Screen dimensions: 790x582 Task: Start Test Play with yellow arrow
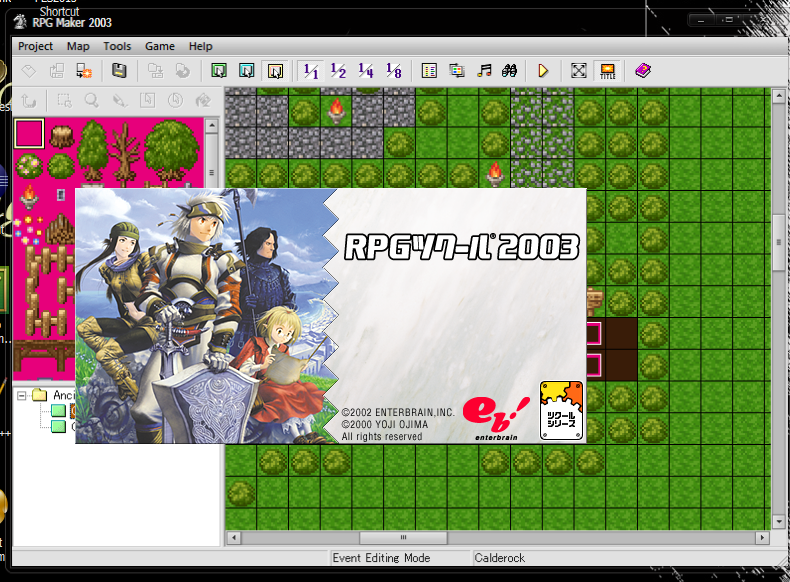tap(543, 71)
